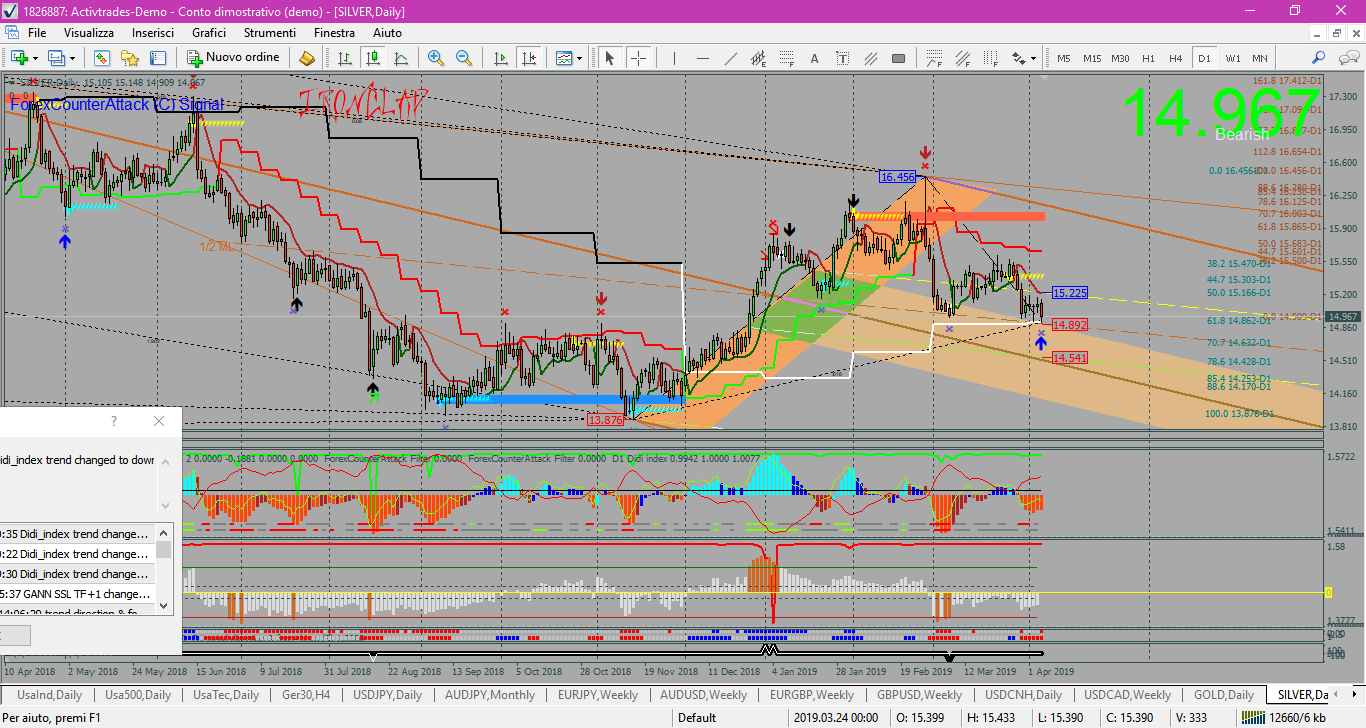Expand the New Chart dropdown arrow
This screenshot has width=1366, height=728.
[x=36, y=58]
